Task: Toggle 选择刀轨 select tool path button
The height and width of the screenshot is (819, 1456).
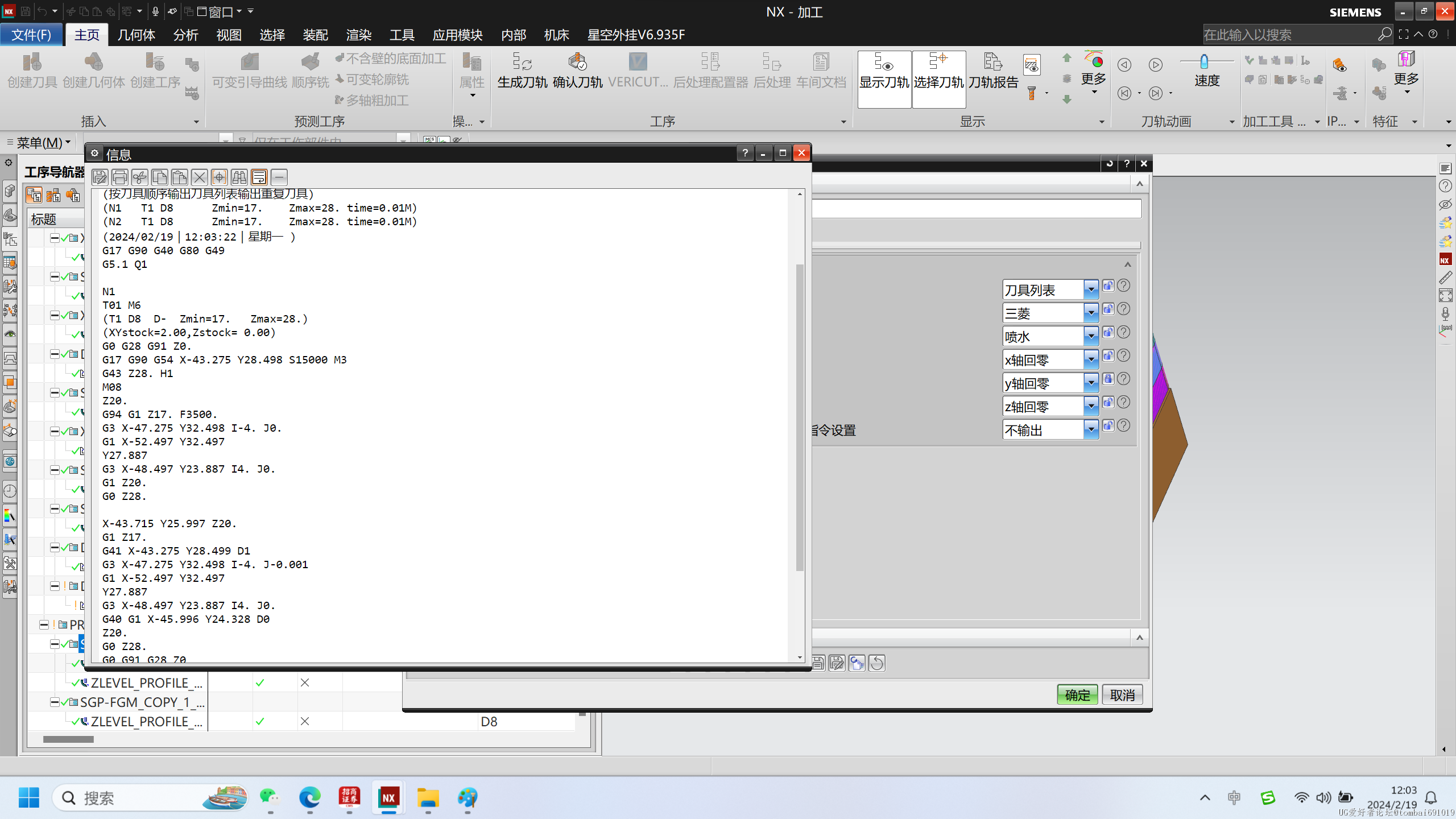Action: pos(938,78)
